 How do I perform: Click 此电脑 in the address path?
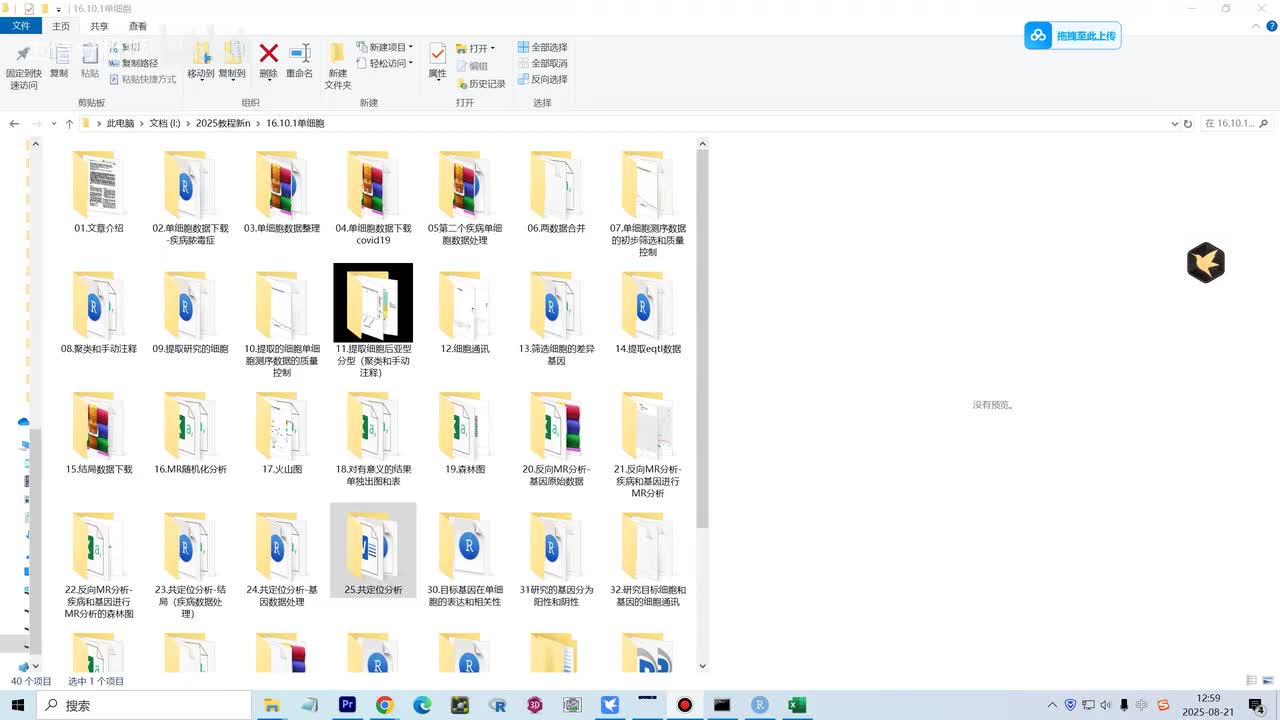(120, 124)
